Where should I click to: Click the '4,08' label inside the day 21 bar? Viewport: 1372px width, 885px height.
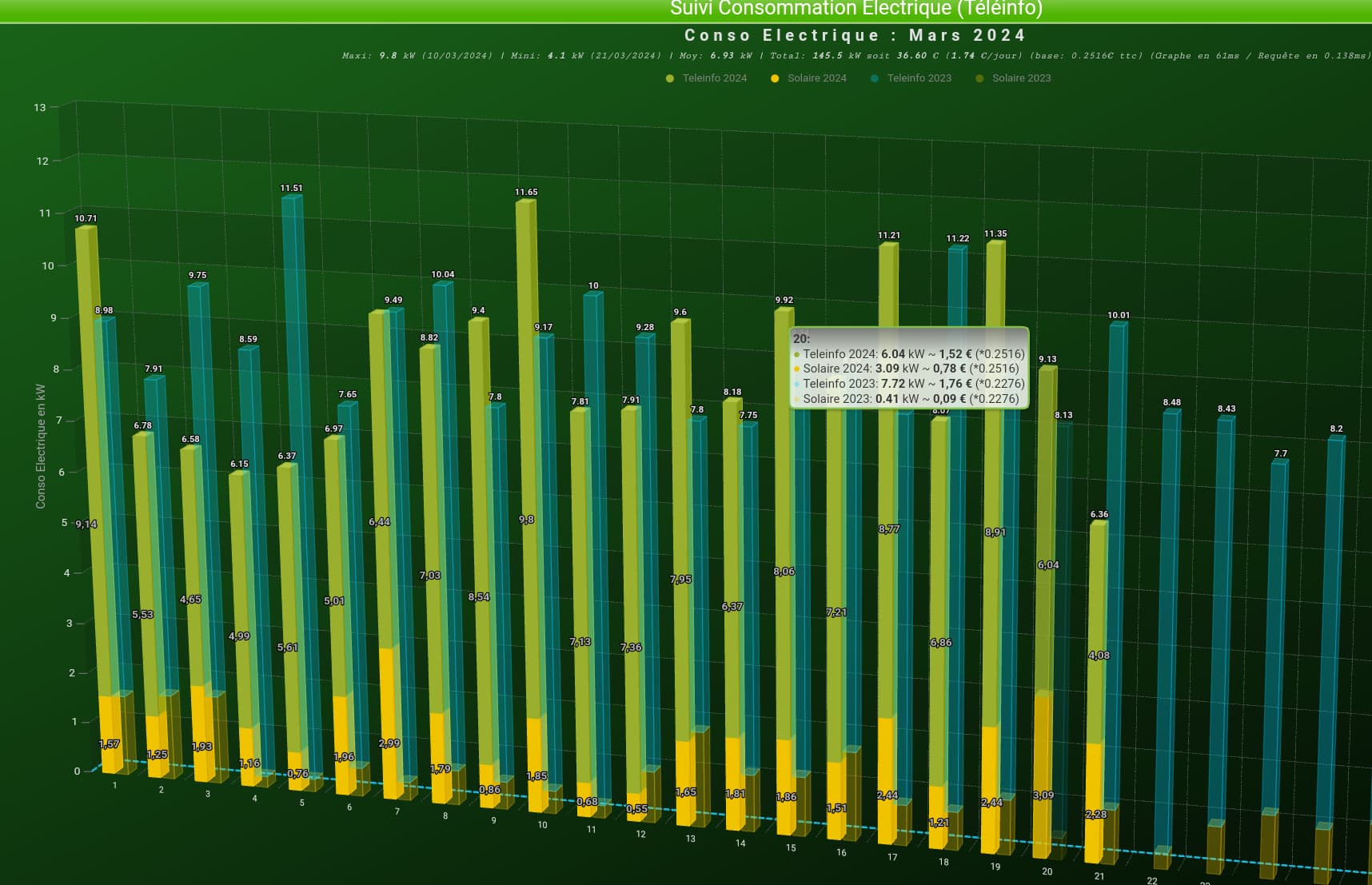(1099, 656)
